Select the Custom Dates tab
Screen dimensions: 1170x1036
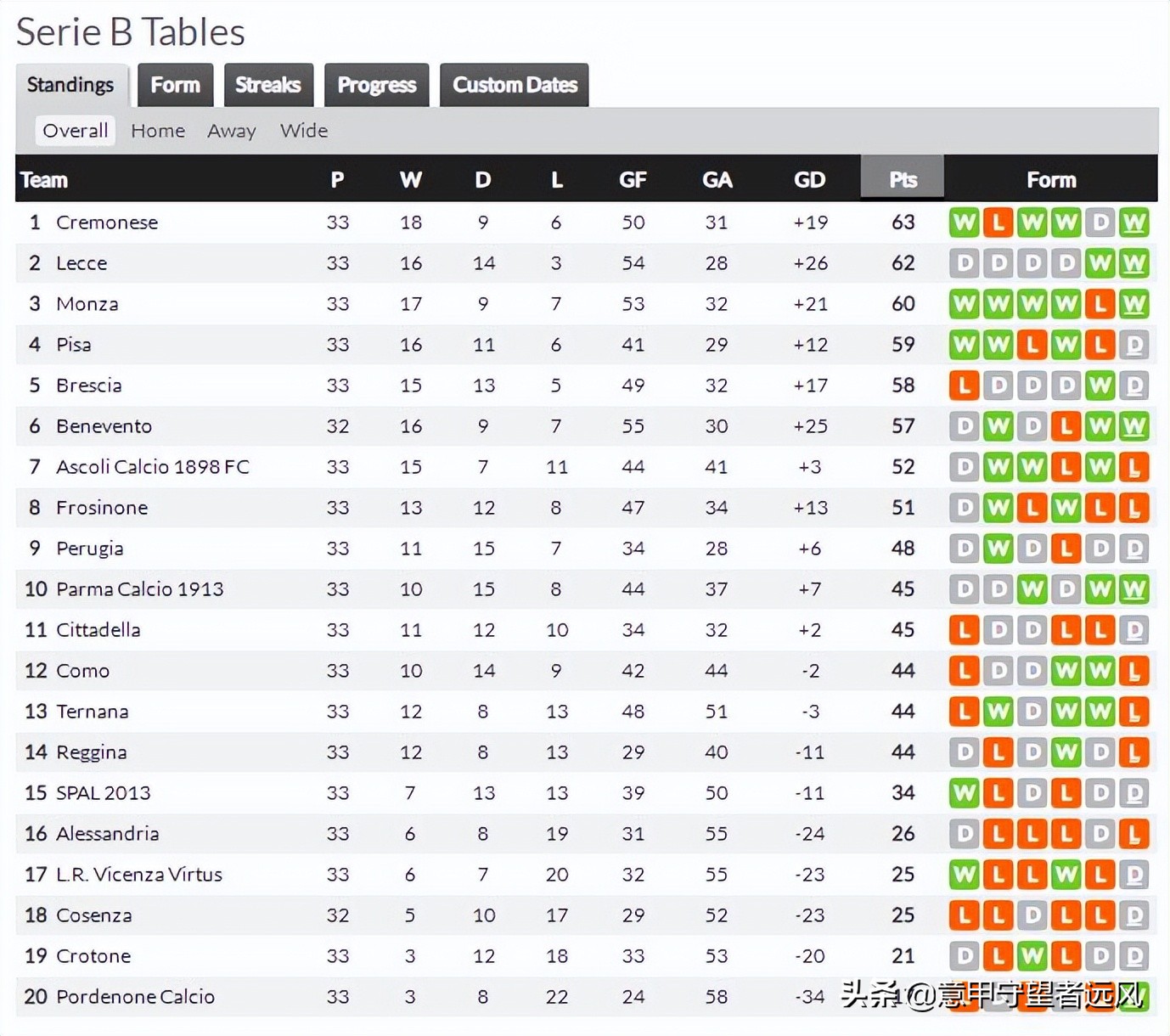pos(515,85)
